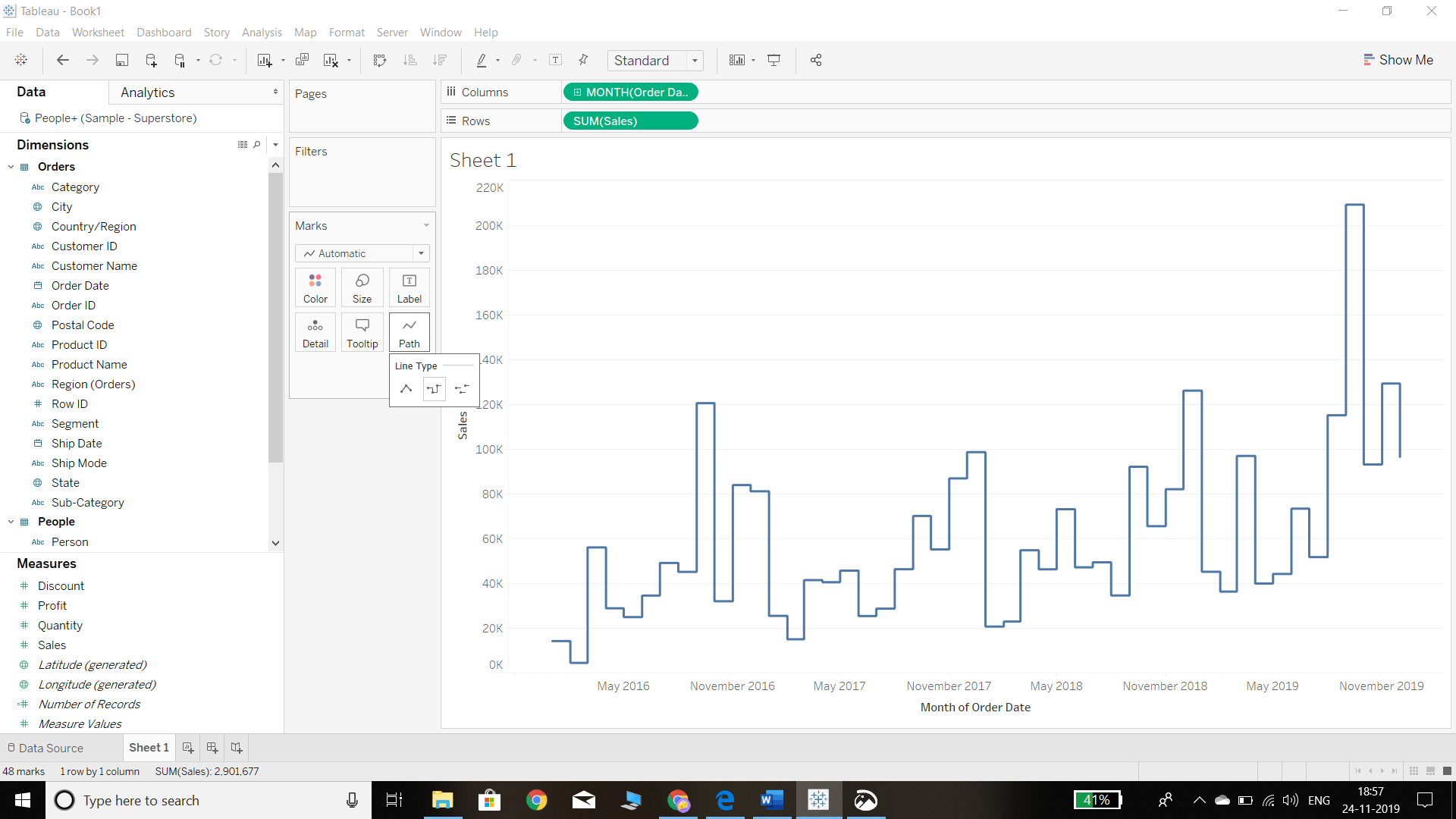Select the straight line type icon
This screenshot has height=819, width=1456.
406,388
